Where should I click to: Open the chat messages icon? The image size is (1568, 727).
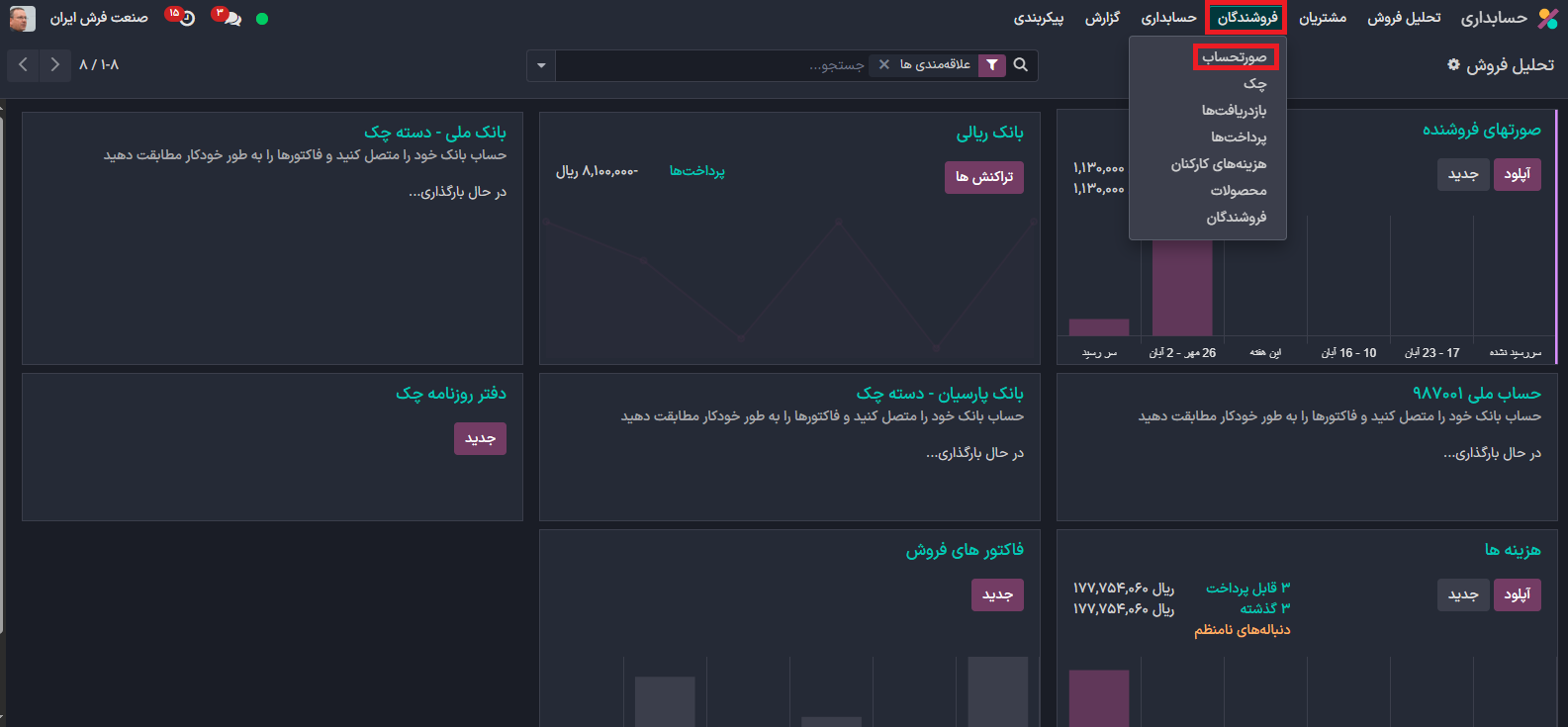click(231, 19)
